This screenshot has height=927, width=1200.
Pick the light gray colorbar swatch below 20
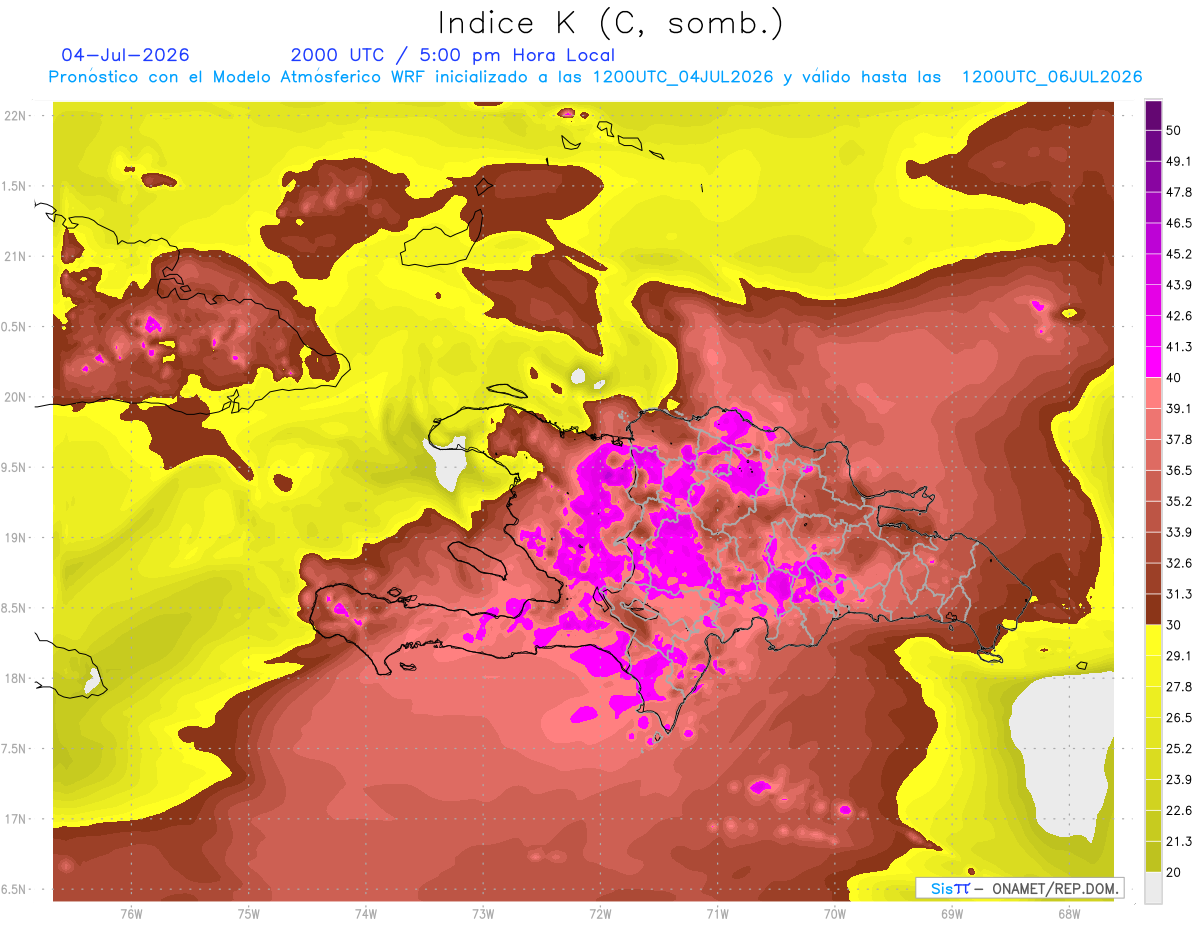tap(1153, 888)
